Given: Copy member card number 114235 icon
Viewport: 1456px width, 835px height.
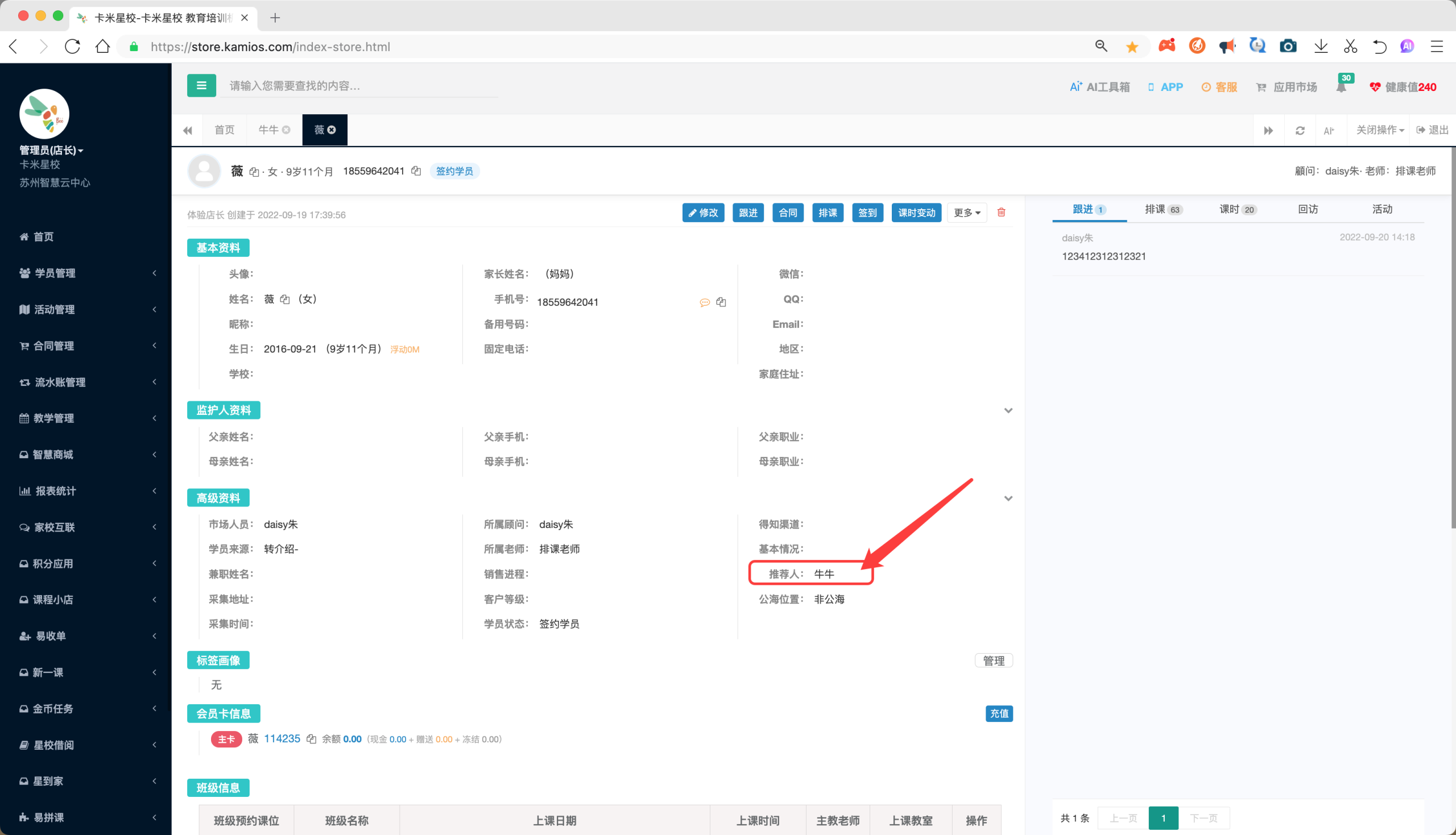Looking at the screenshot, I should tap(311, 740).
